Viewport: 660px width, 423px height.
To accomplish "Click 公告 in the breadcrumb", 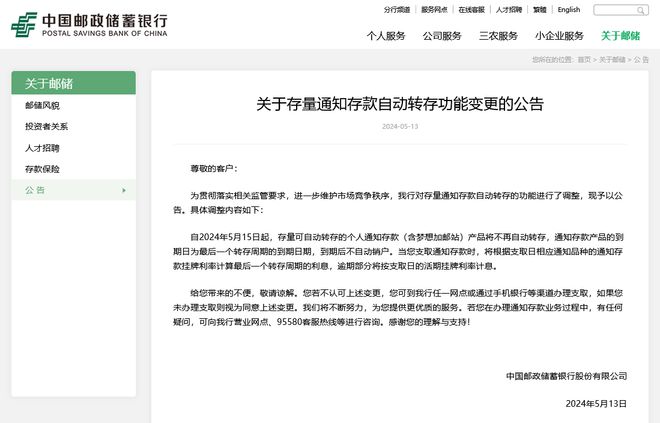I will pos(641,60).
